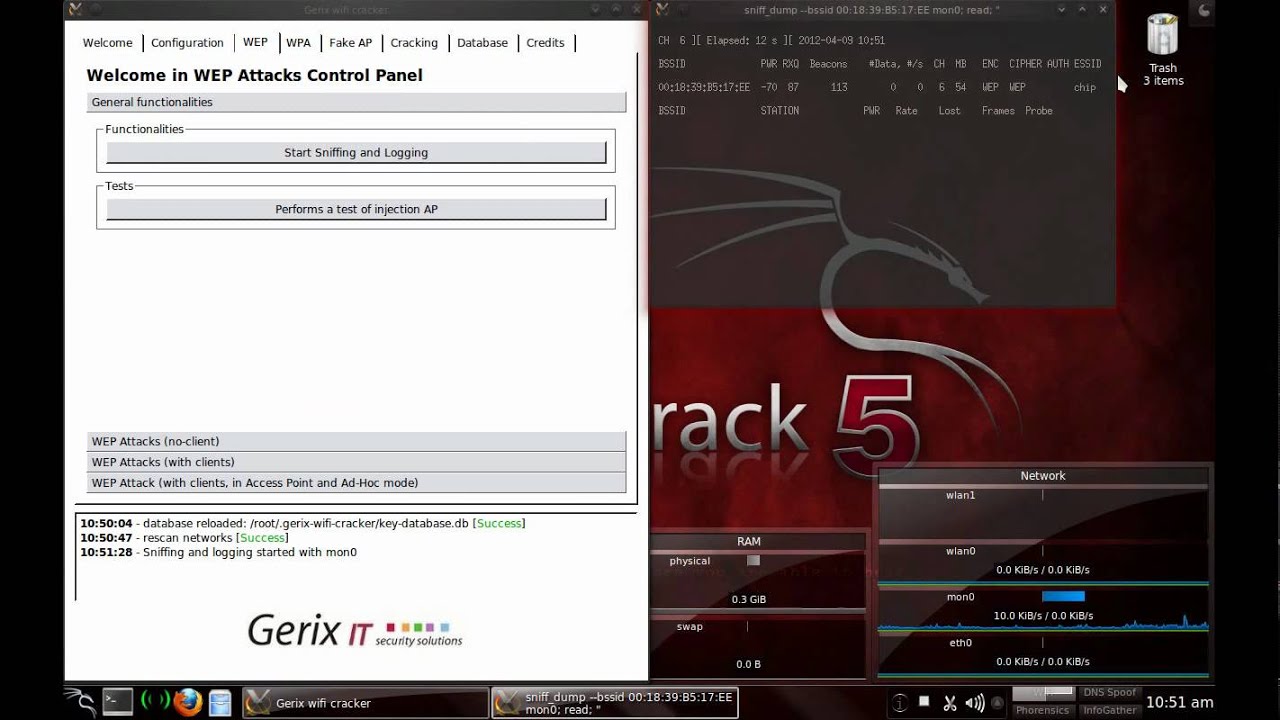
Task: Click the mon0 network traffic bar
Action: point(1063,597)
